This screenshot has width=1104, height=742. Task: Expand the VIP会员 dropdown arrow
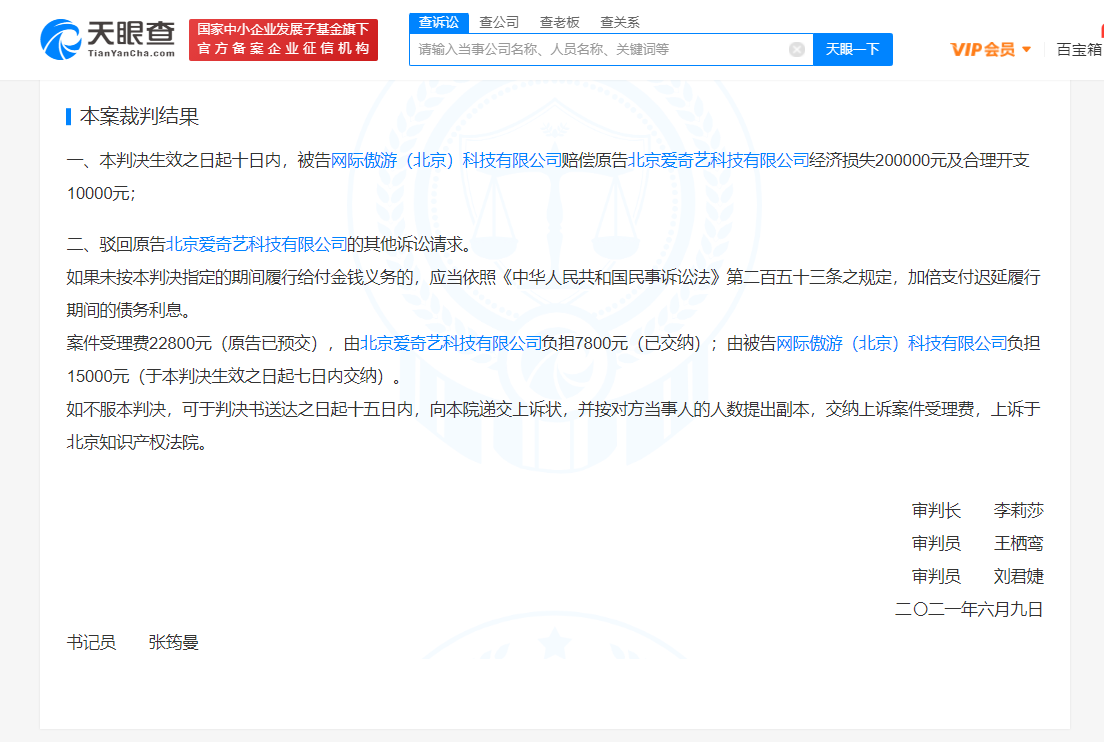pos(1027,49)
